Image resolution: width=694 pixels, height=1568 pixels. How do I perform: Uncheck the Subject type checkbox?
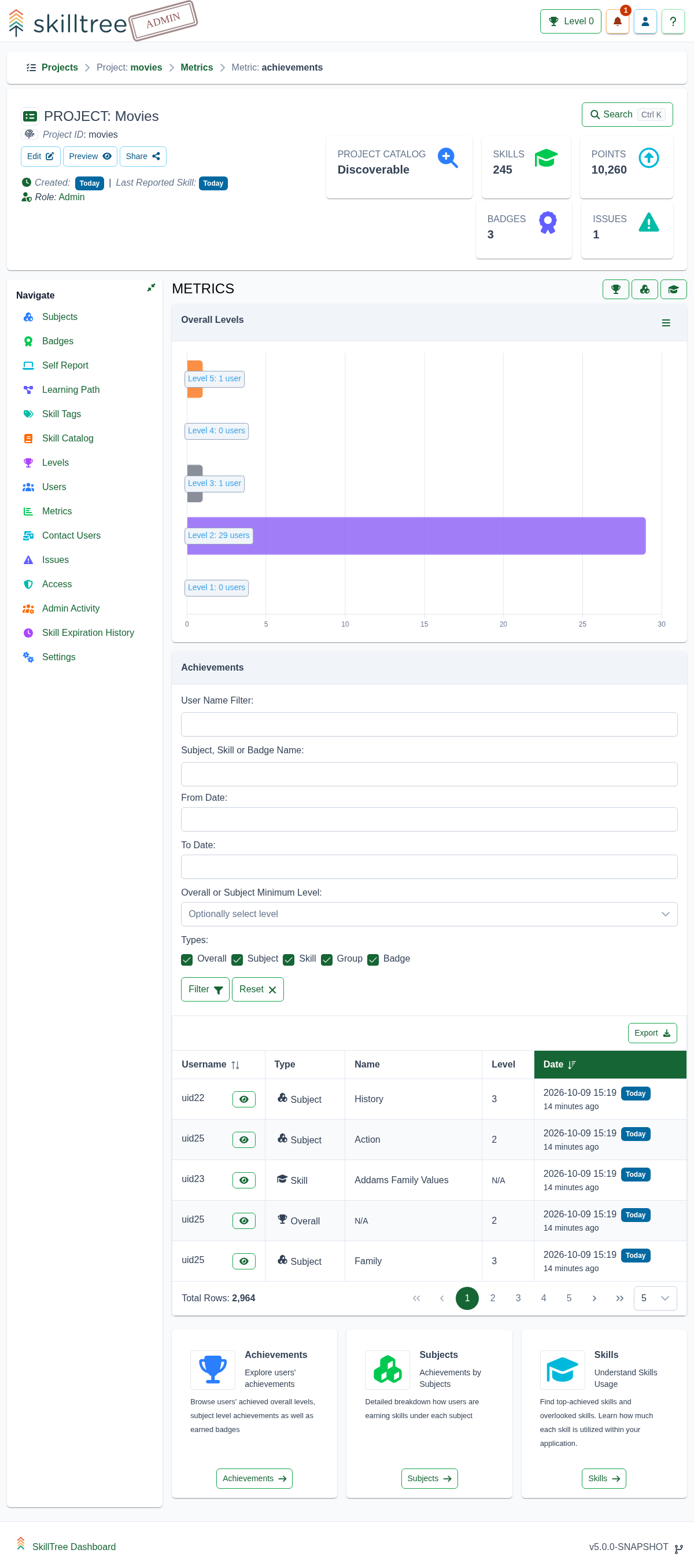[237, 959]
